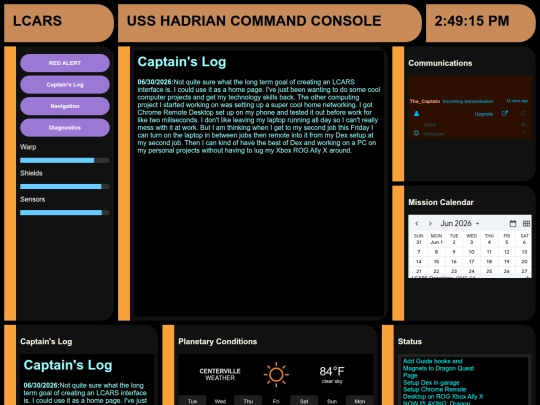Click the USS HADRIAN COMMAND CONSOLE title
The image size is (540, 405).
pos(254,21)
